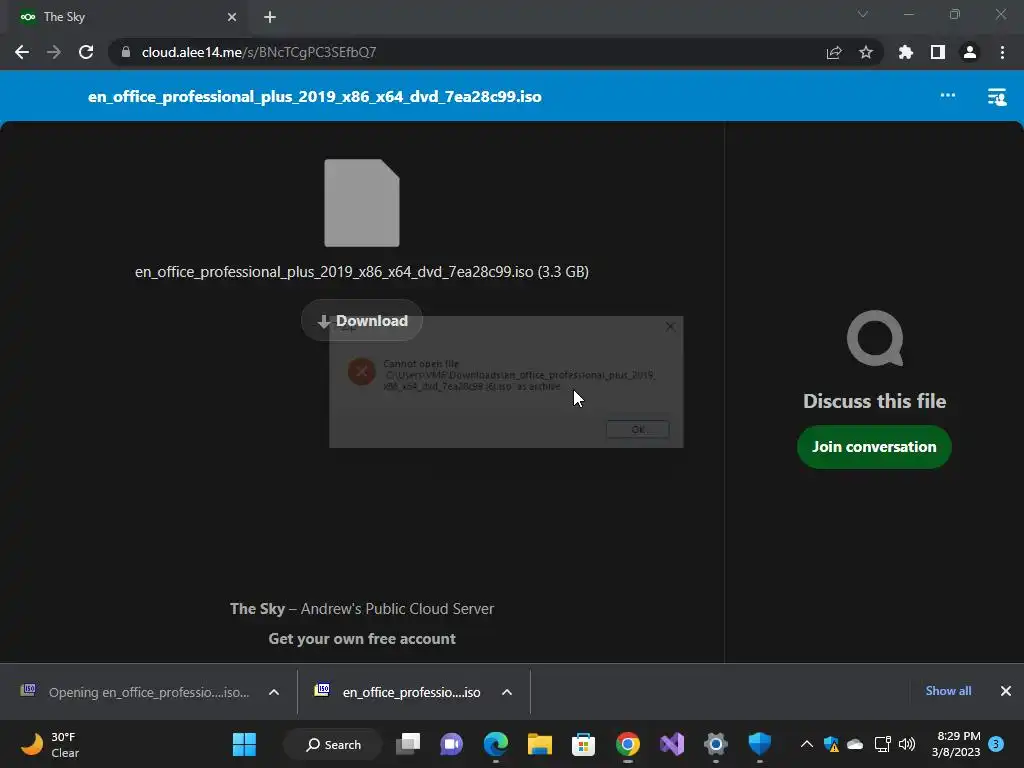Open Task View on taskbar
This screenshot has height=768, width=1024.
408,744
